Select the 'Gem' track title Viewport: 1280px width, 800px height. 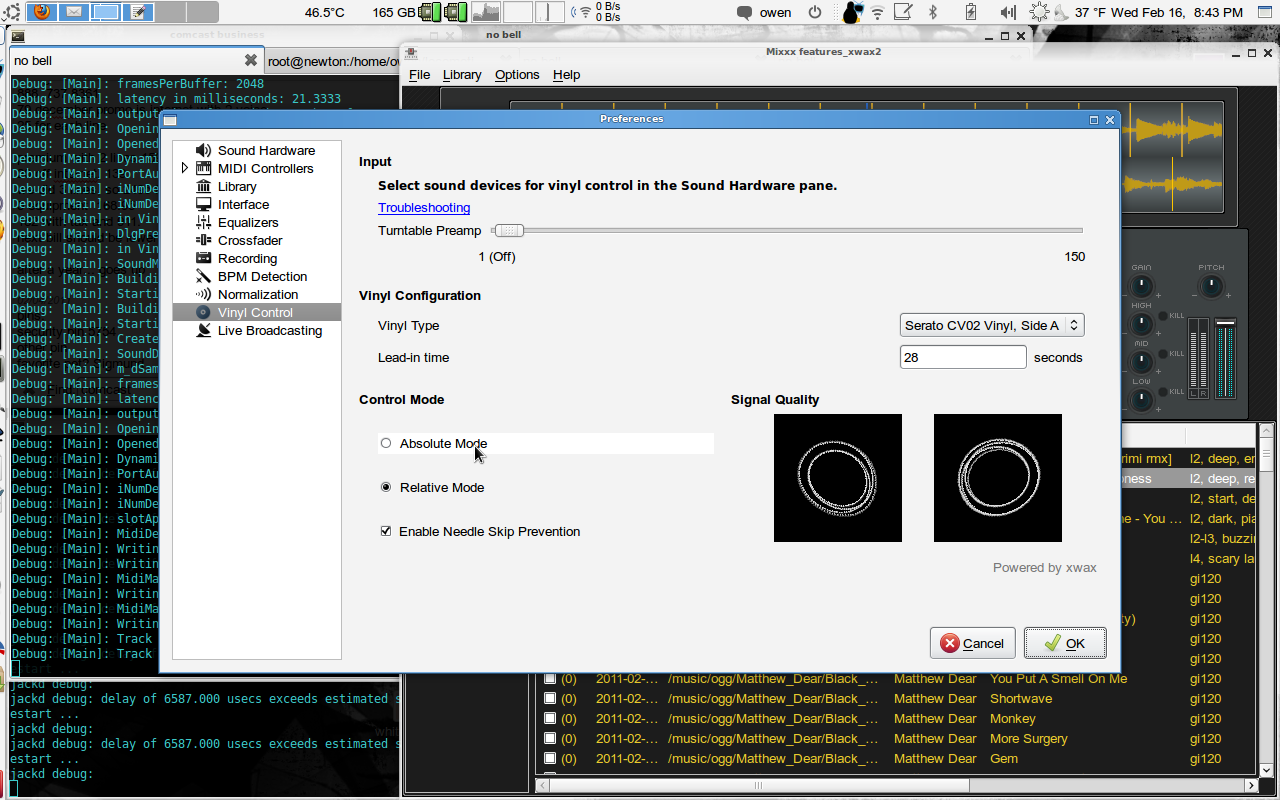pos(1004,759)
